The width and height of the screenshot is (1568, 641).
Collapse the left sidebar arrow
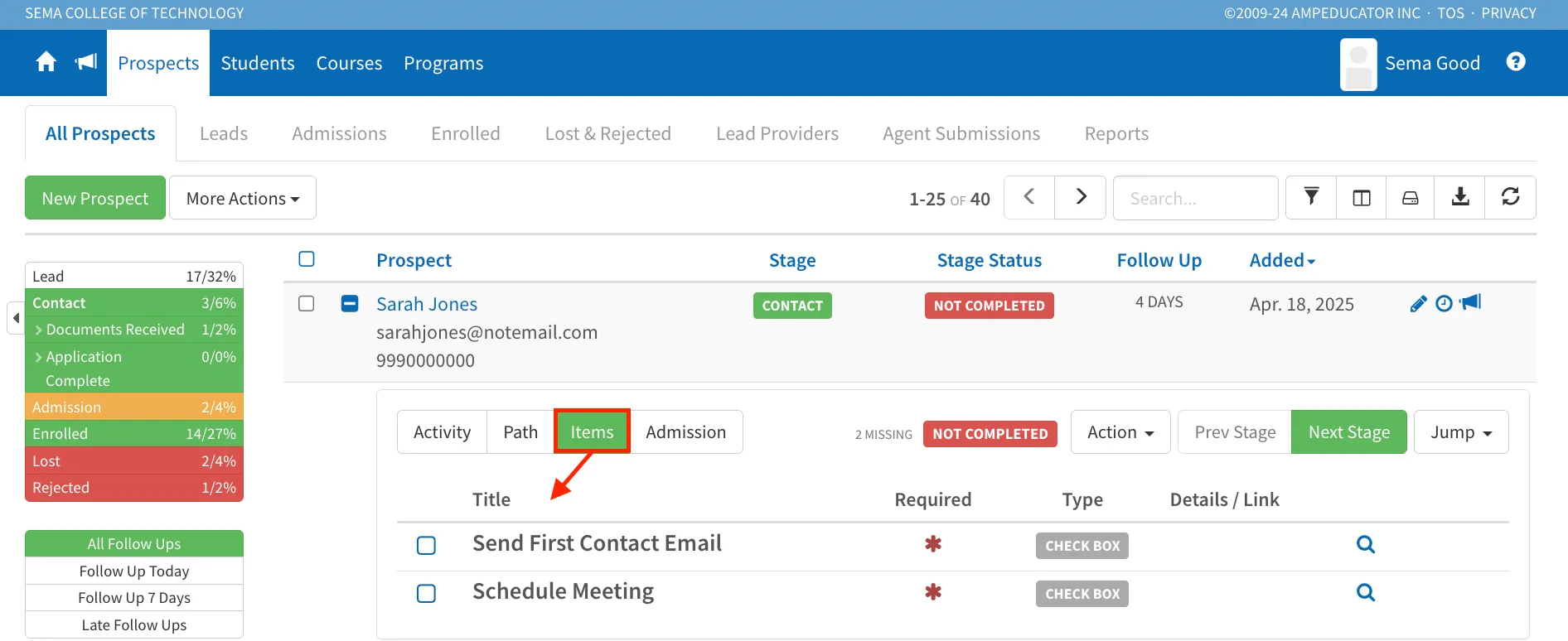coord(16,317)
